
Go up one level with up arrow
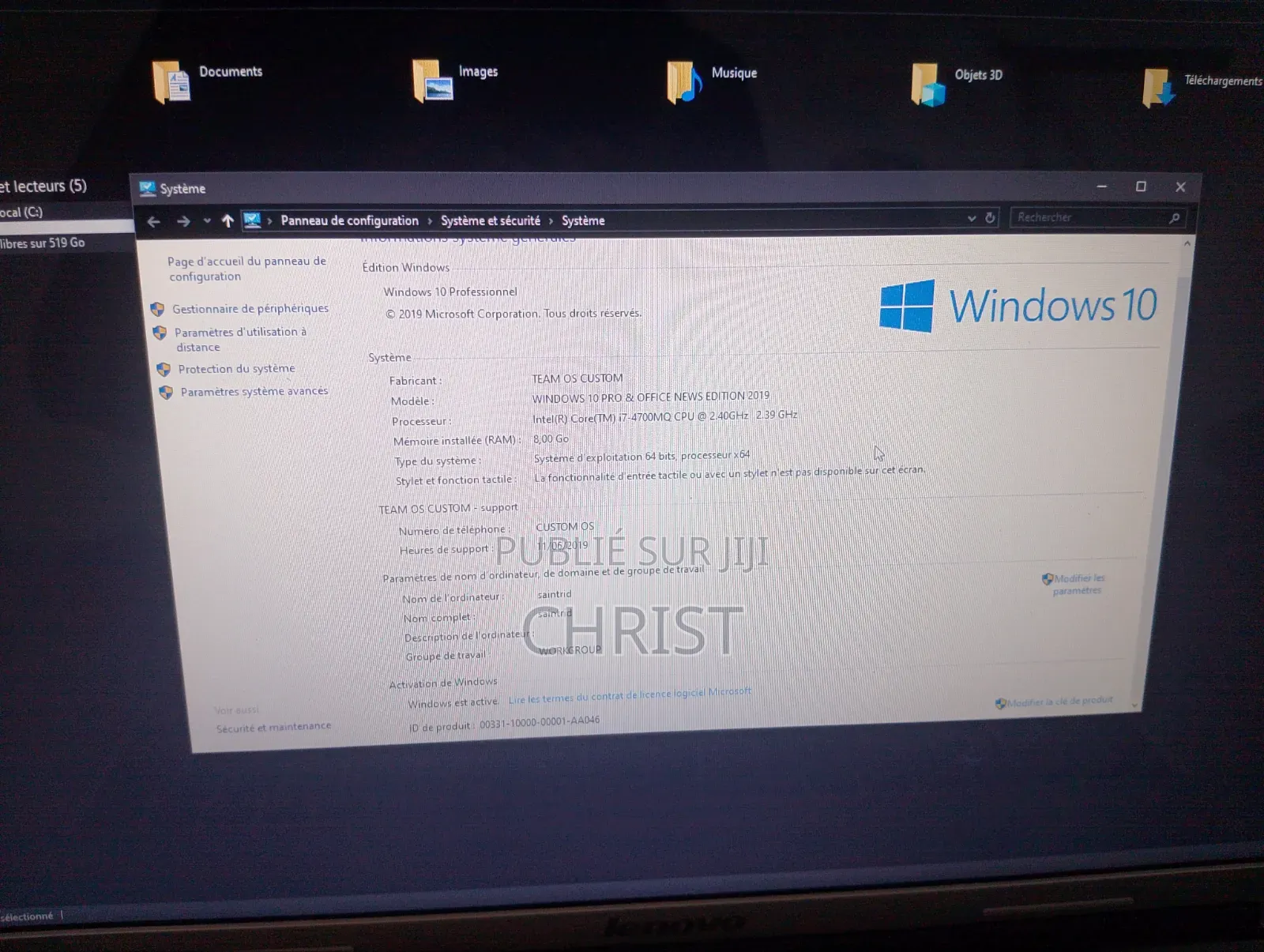228,221
